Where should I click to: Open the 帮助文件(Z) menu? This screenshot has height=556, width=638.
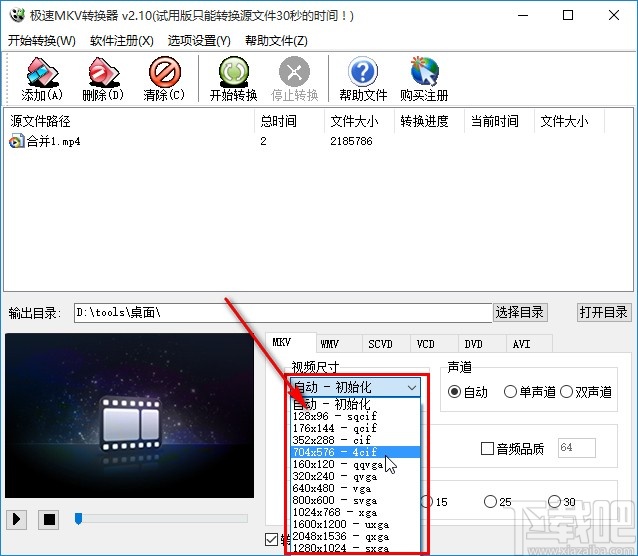[x=276, y=41]
